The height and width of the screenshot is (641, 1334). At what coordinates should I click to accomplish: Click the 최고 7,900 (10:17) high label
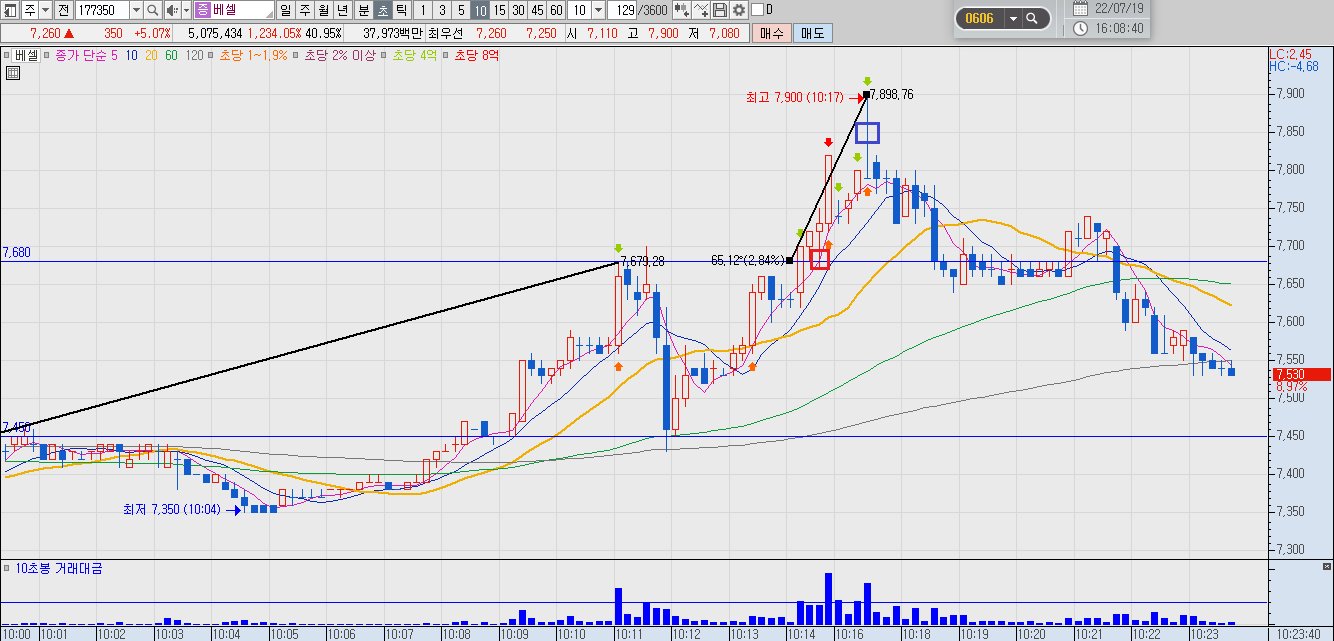click(795, 97)
